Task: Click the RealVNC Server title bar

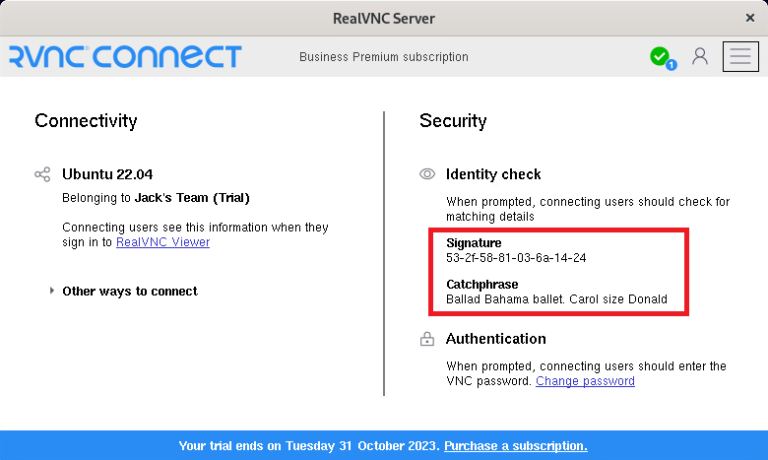Action: coord(383,17)
